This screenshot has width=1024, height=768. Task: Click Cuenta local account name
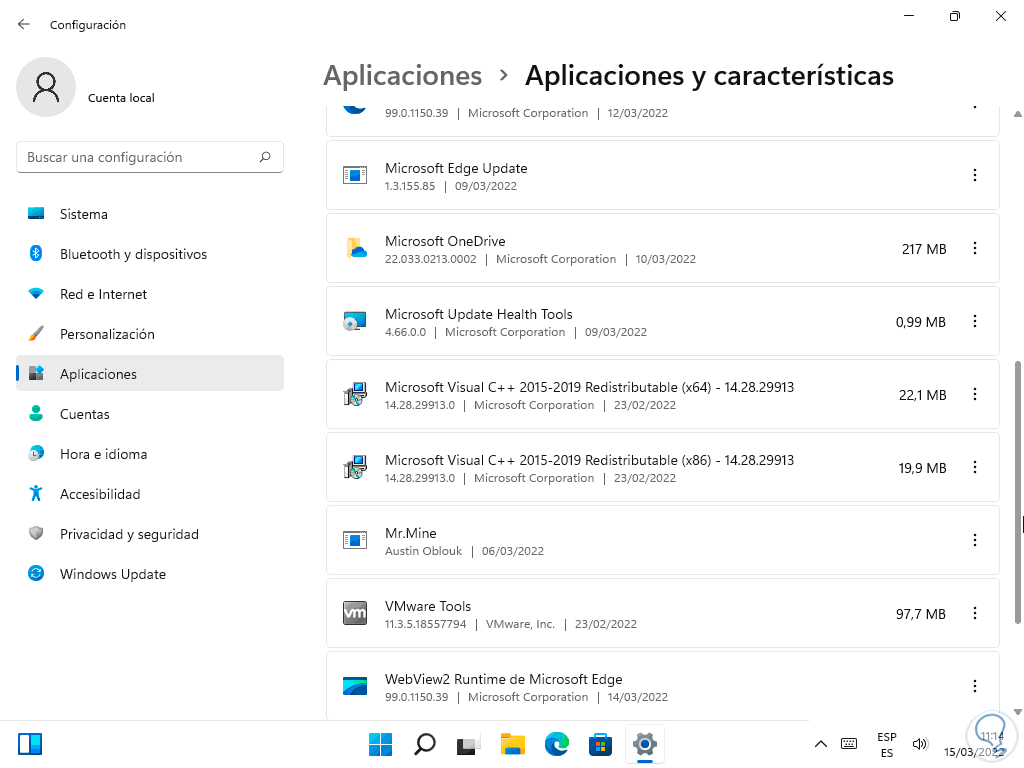pos(121,98)
